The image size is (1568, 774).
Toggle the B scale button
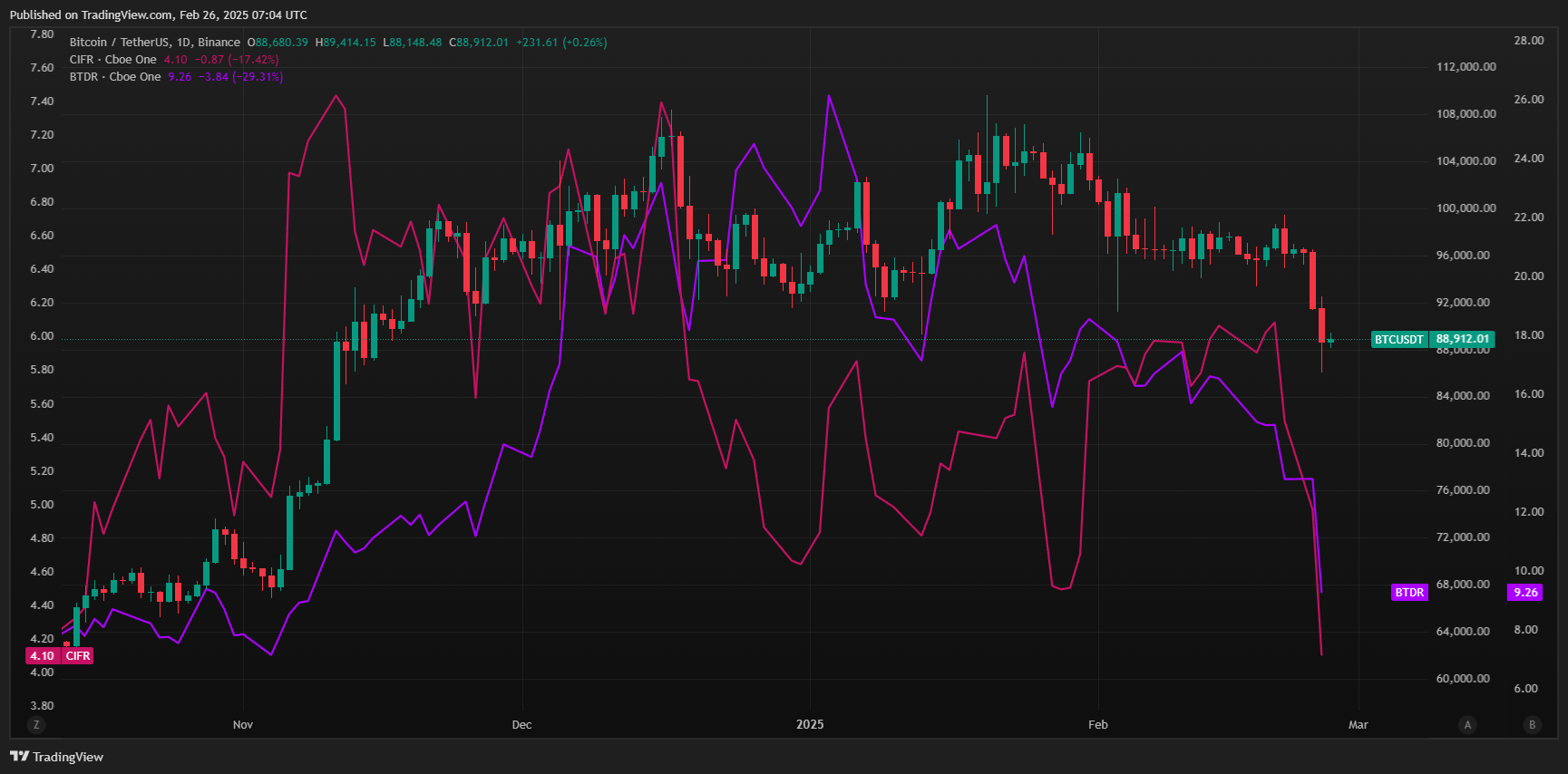[1533, 724]
